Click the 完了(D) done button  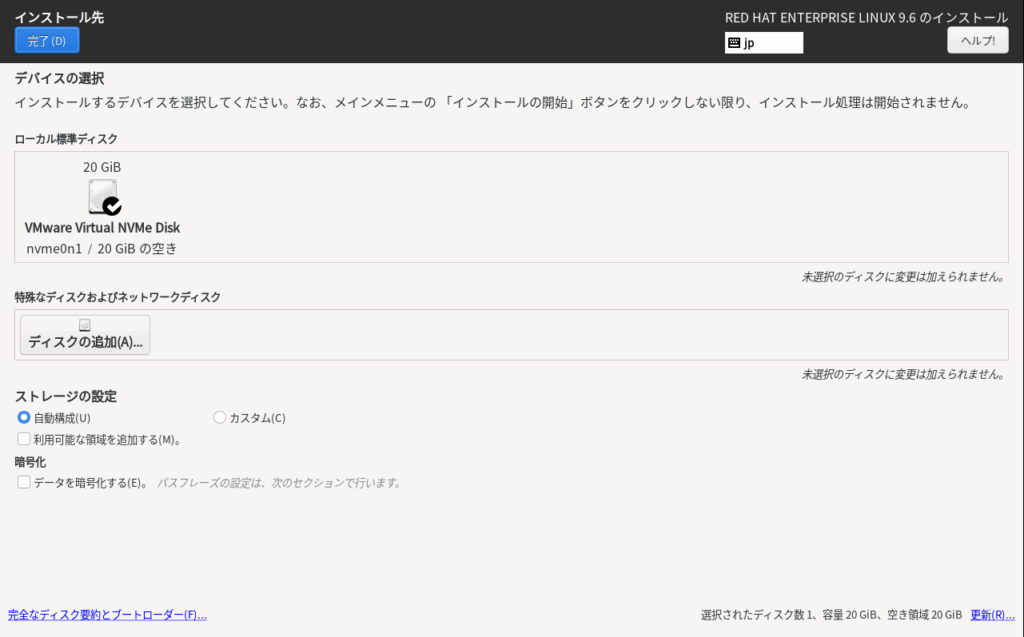47,40
